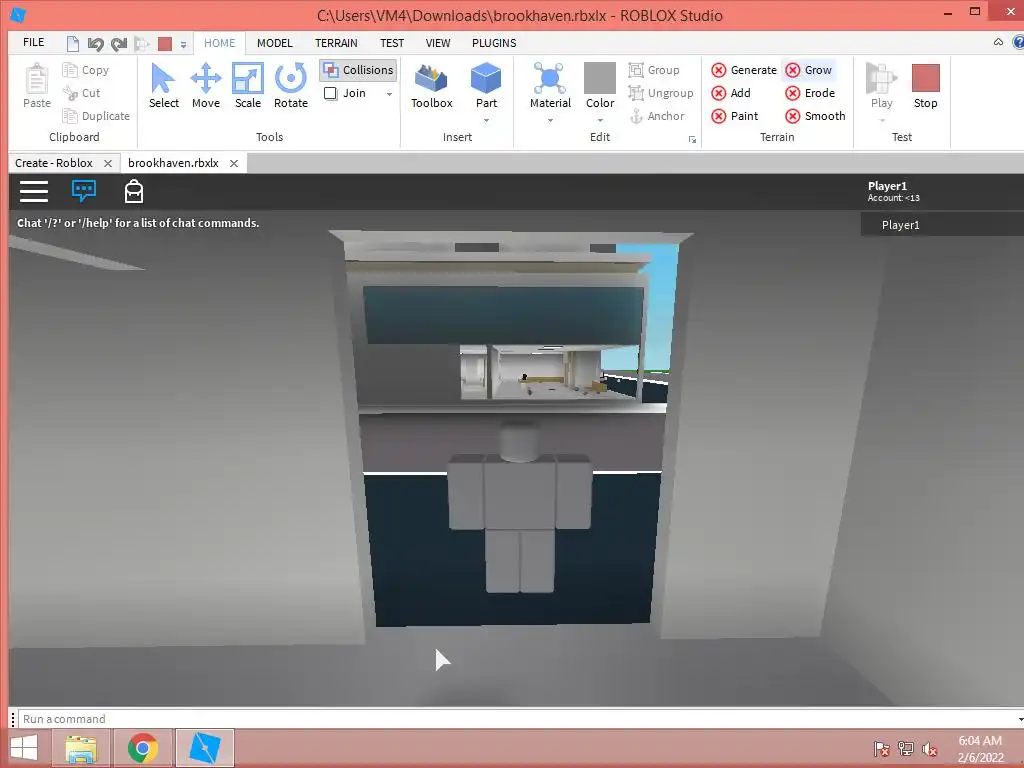Open the in-game backpack
Screen dimensions: 1024x768
134,191
